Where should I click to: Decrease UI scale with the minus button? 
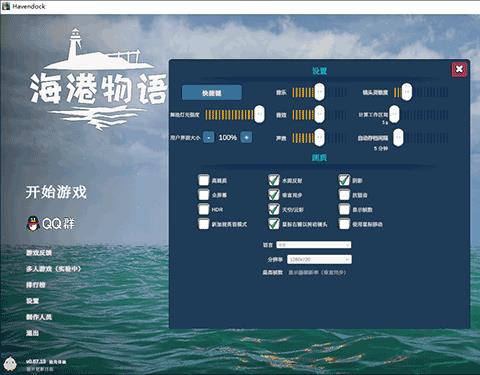coord(209,137)
